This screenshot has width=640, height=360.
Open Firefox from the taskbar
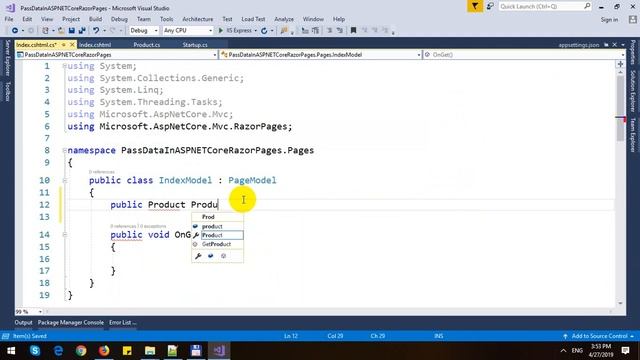click(x=104, y=351)
